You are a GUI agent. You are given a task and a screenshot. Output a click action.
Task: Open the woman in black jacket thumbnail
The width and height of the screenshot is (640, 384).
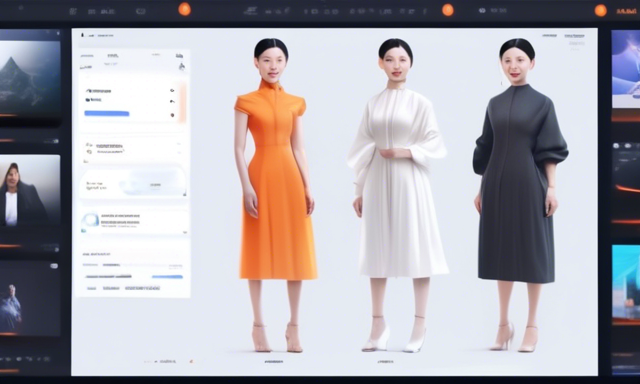30,190
